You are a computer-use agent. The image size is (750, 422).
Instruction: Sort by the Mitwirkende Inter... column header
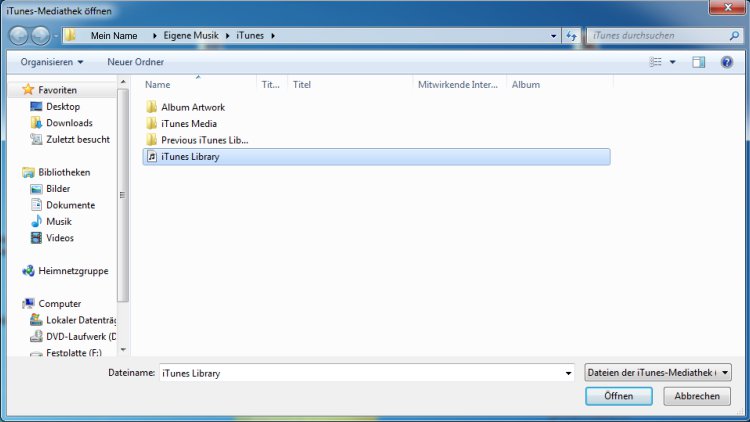click(x=459, y=85)
